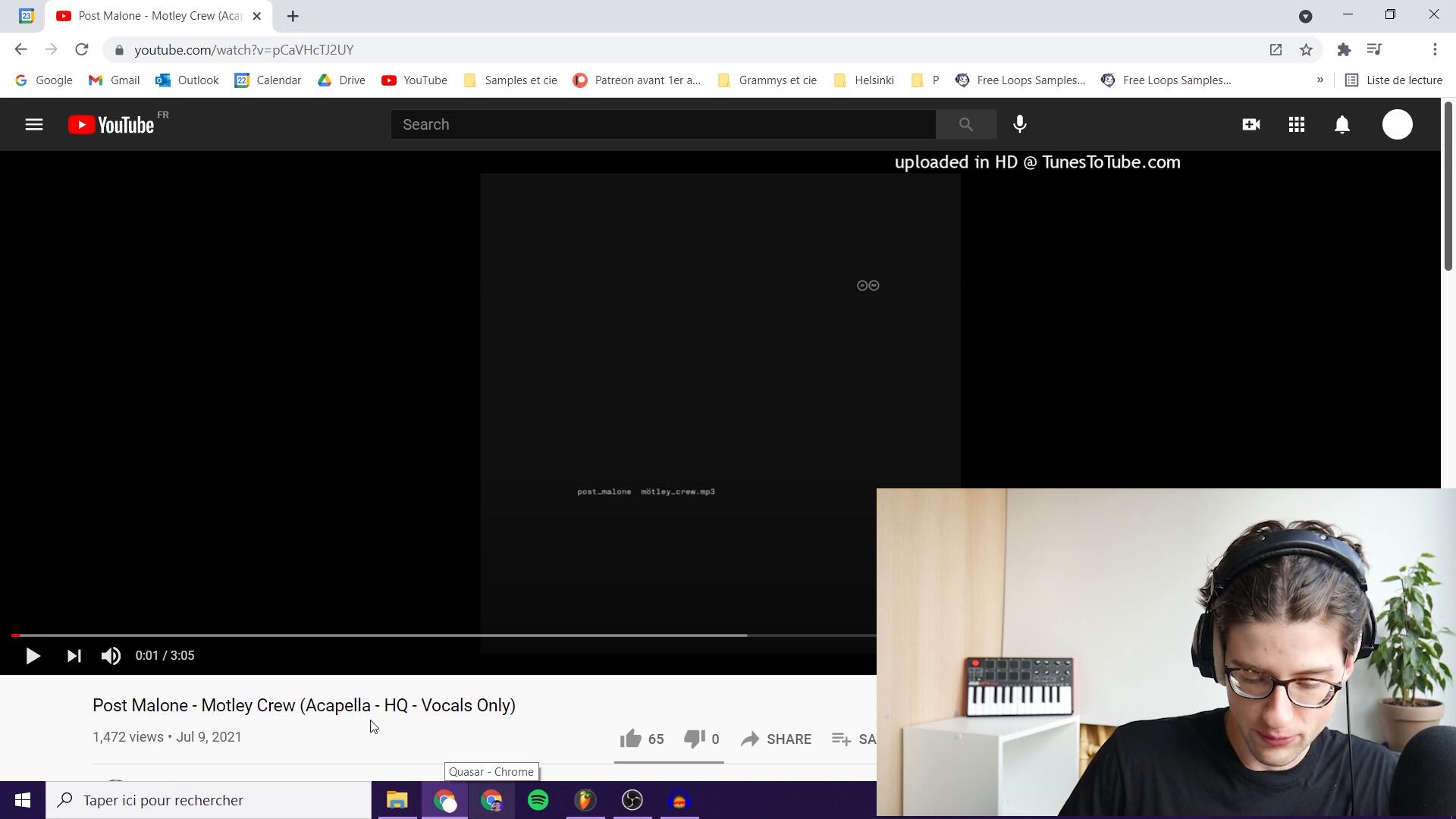
Task: Click into the YouTube Search field
Action: (x=663, y=124)
